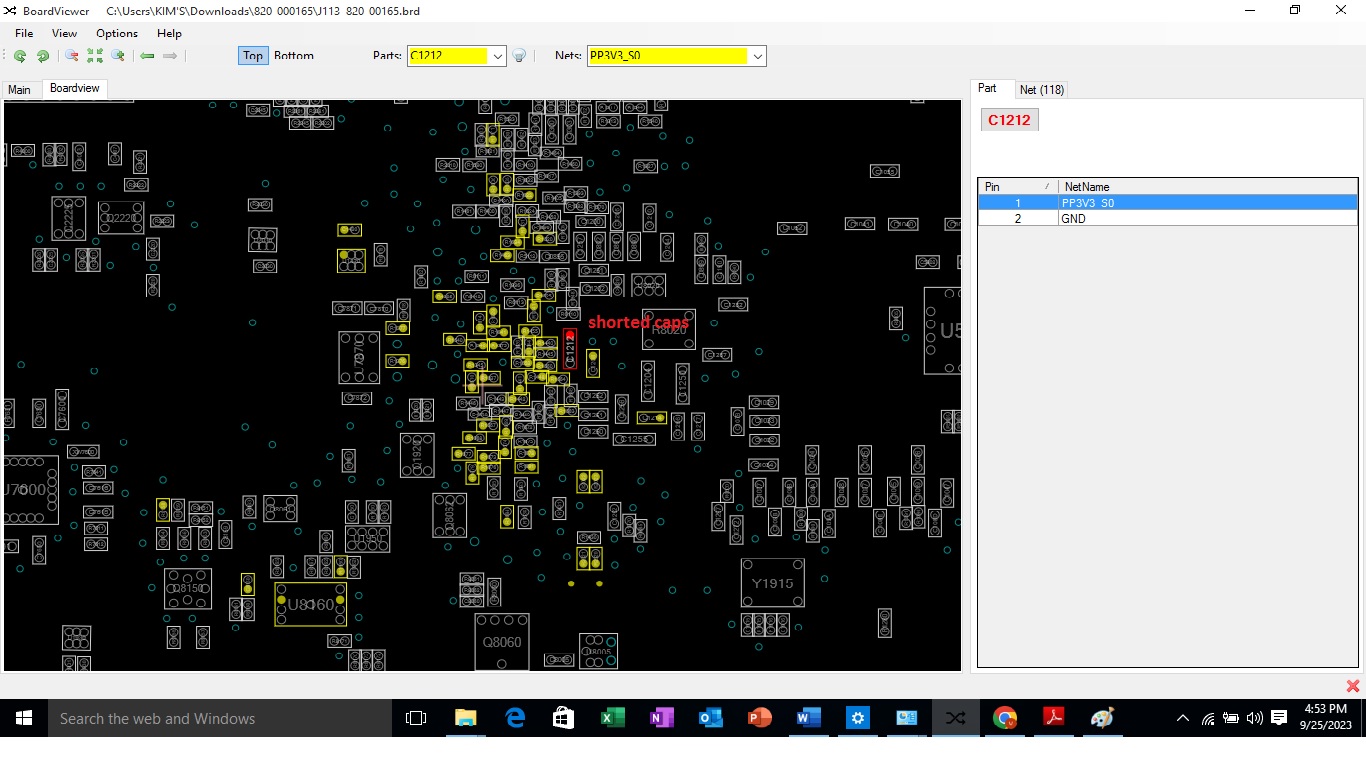The width and height of the screenshot is (1366, 768).
Task: Rotate the board view clockwise
Action: [x=43, y=56]
